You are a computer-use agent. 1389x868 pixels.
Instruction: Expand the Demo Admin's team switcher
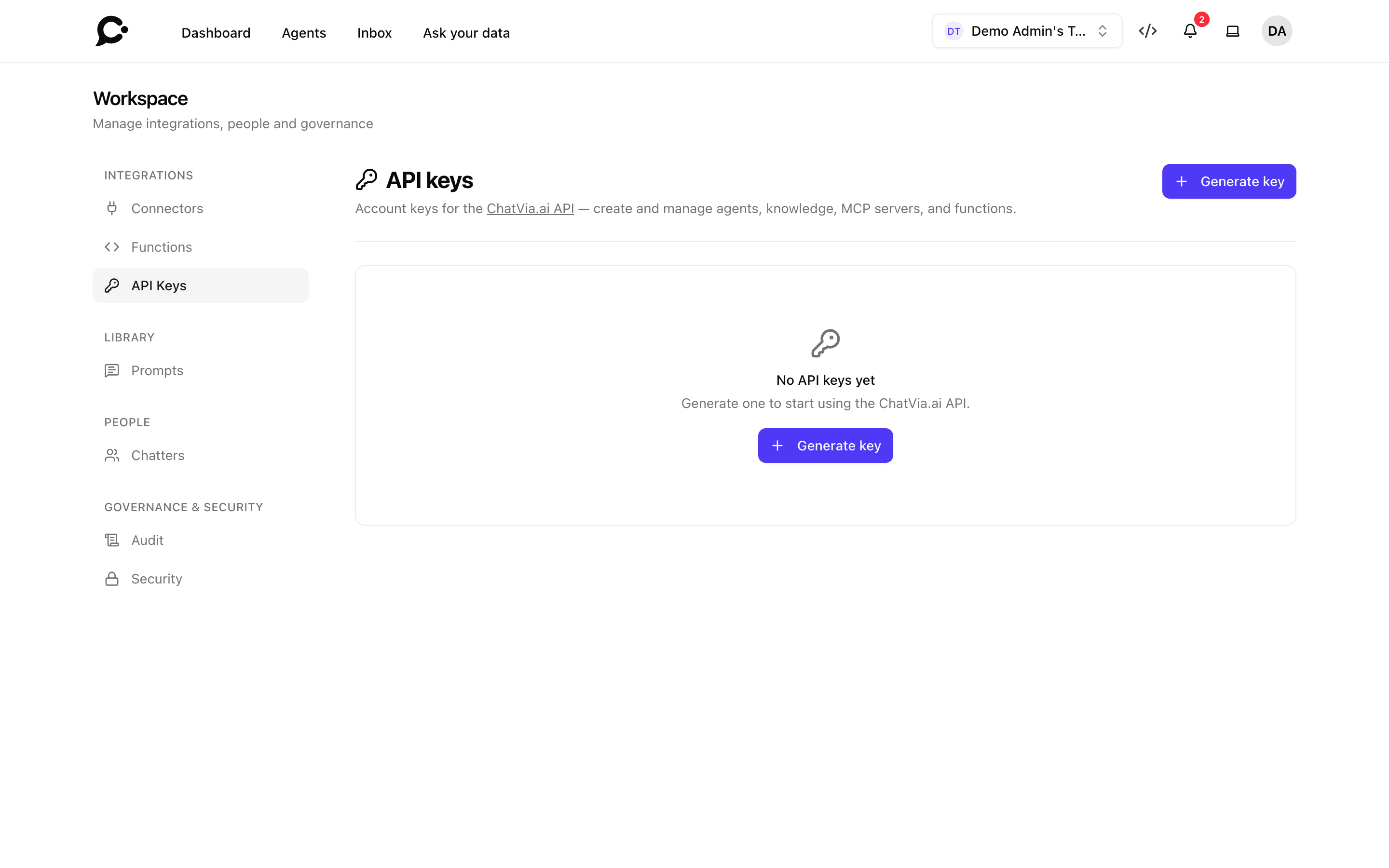coord(1027,31)
